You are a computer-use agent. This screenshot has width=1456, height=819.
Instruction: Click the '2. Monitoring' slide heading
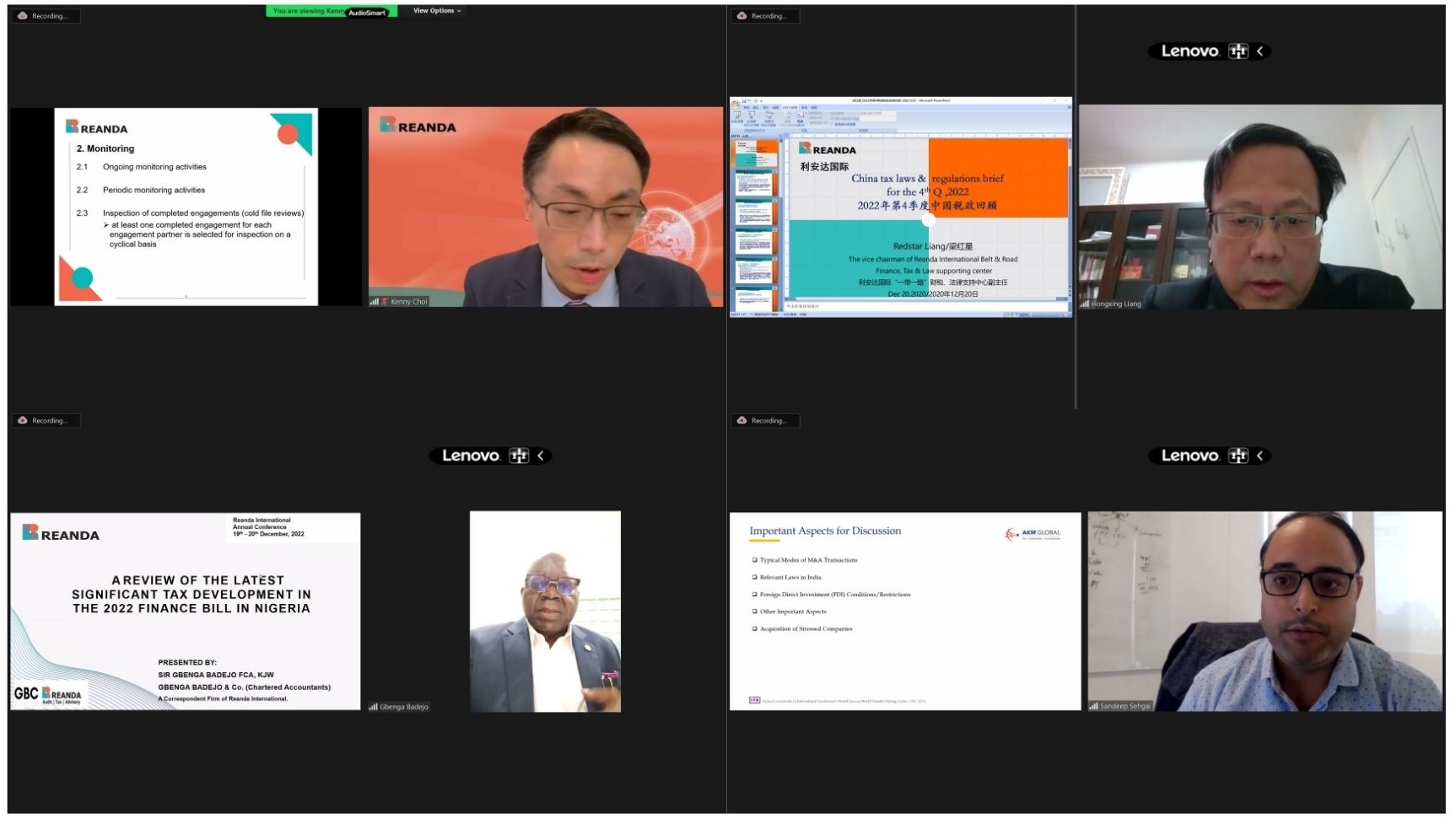(105, 148)
